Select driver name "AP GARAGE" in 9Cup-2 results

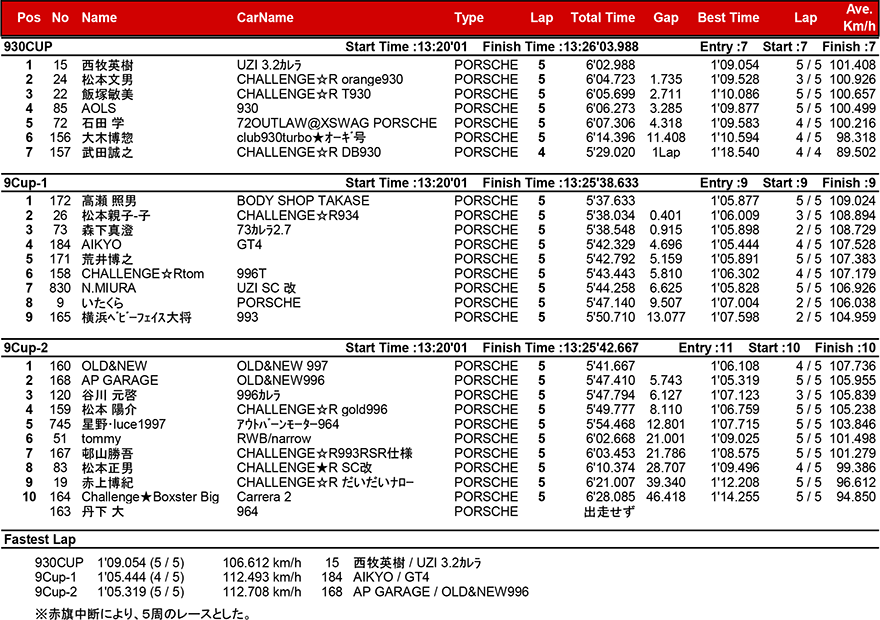click(120, 380)
